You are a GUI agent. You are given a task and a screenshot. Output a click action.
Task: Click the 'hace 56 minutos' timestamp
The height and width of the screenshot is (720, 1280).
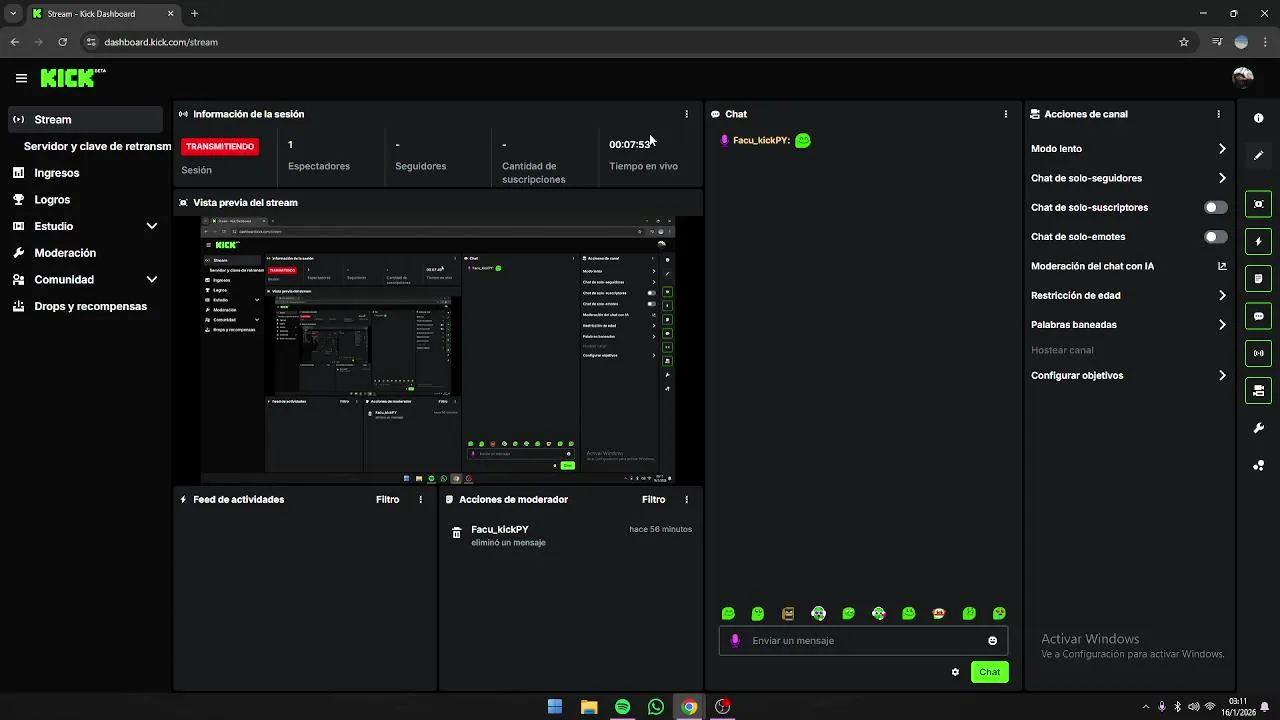660,529
